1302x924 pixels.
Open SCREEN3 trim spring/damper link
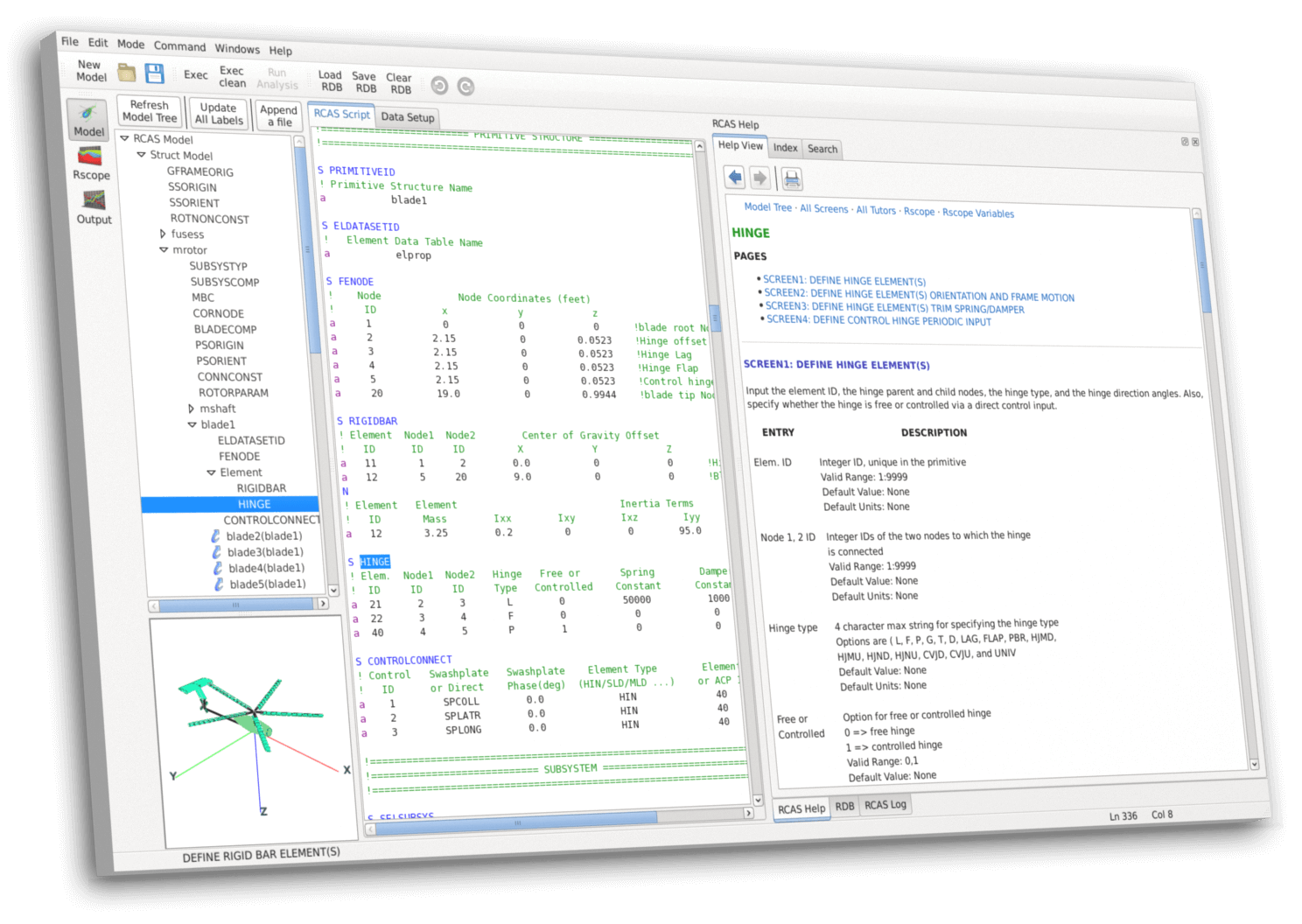894,307
